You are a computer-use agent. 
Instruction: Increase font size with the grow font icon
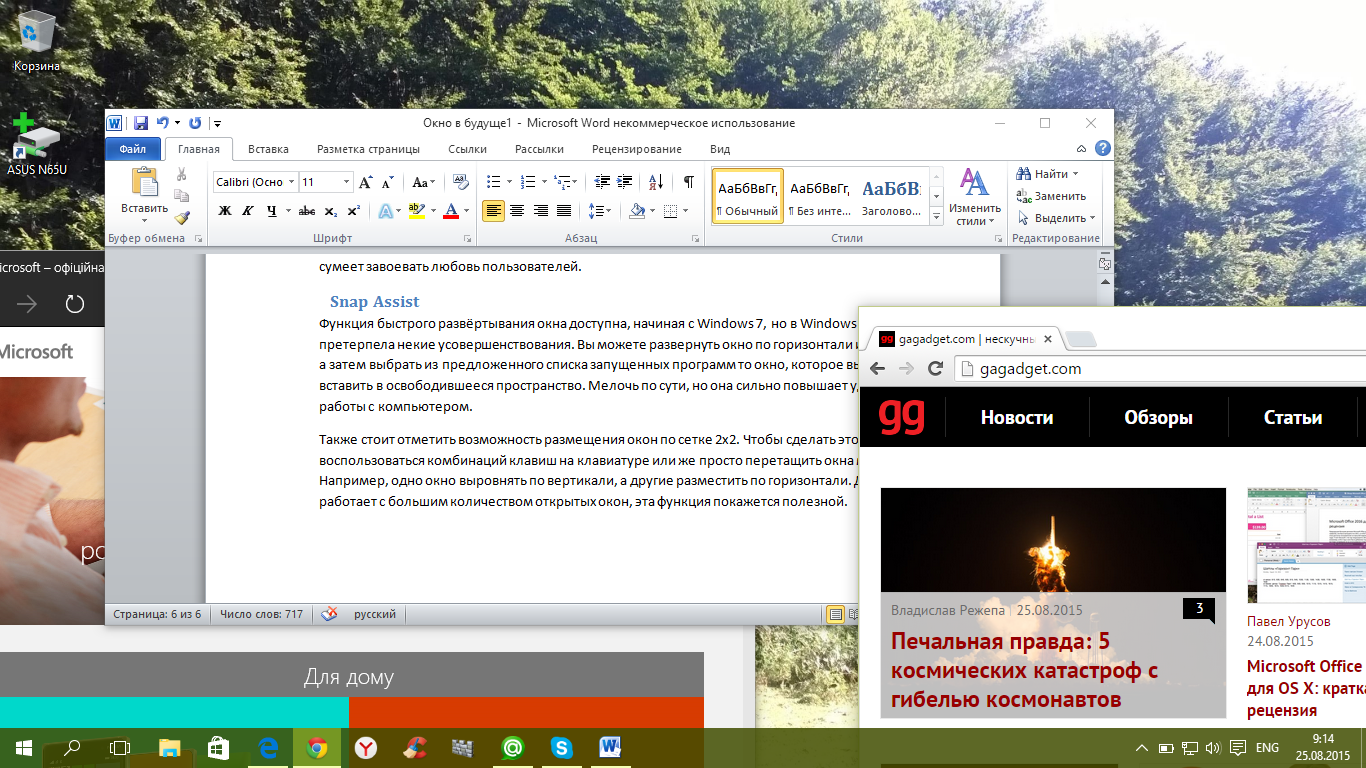pyautogui.click(x=366, y=182)
